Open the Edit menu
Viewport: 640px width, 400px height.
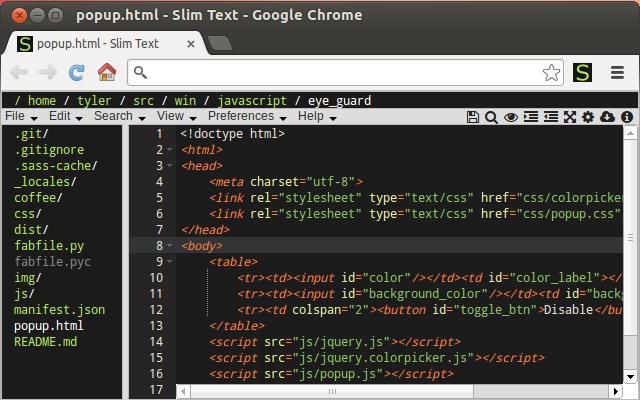[66, 116]
